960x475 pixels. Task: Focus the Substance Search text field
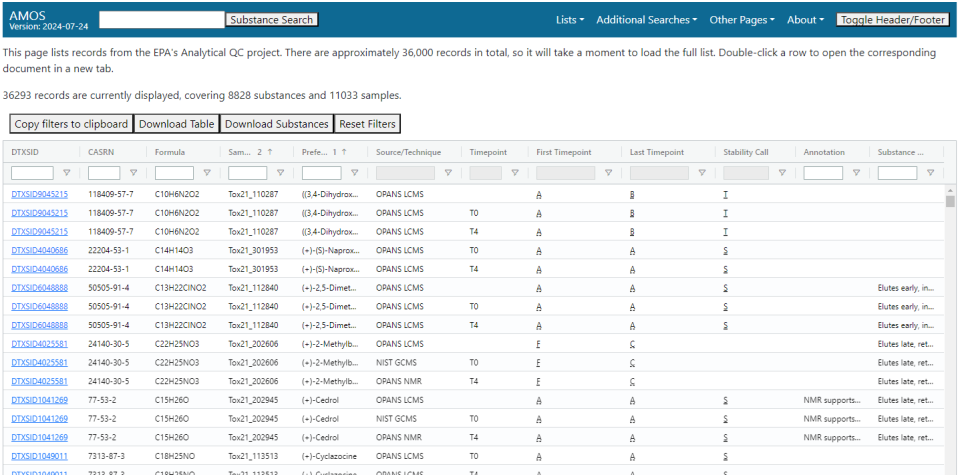coord(162,20)
